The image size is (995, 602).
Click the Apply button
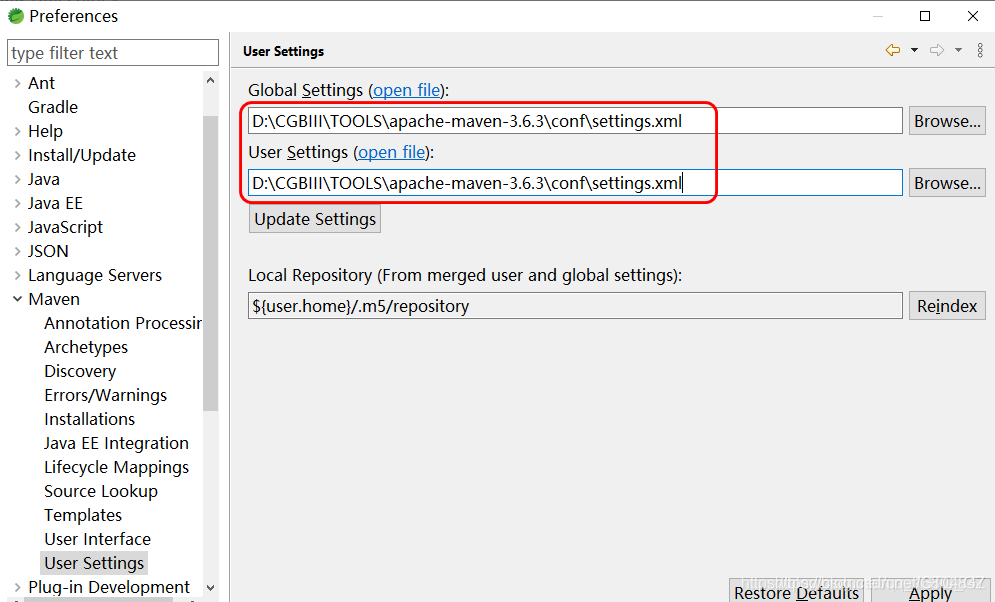[930, 591]
